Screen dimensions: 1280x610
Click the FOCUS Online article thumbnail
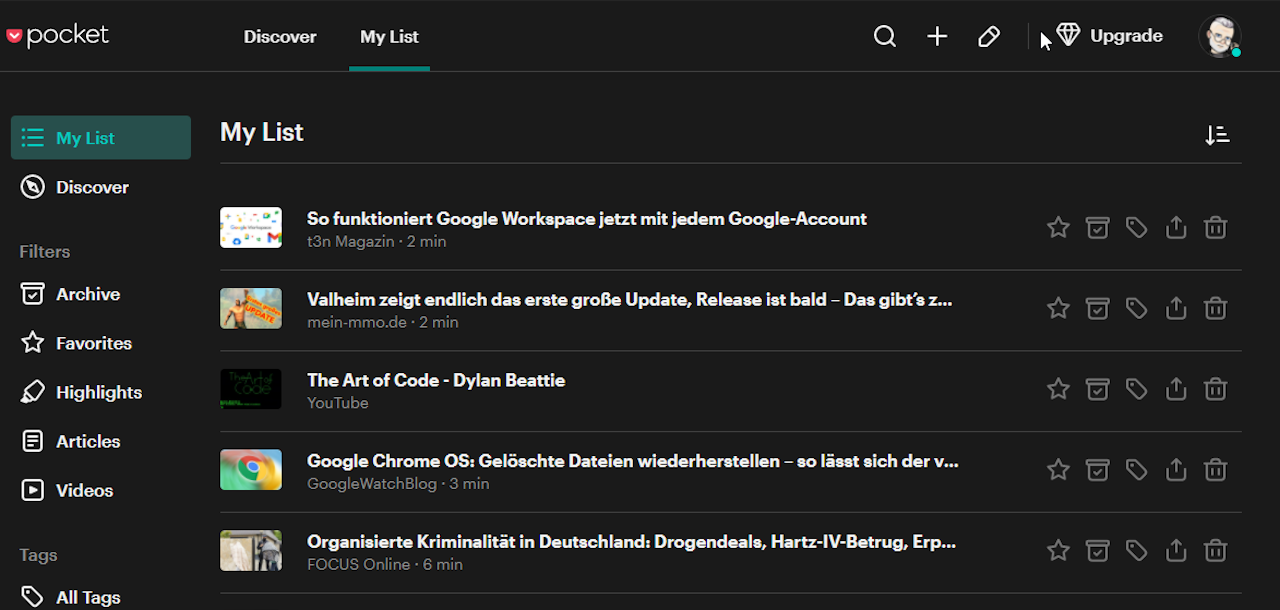pyautogui.click(x=251, y=551)
